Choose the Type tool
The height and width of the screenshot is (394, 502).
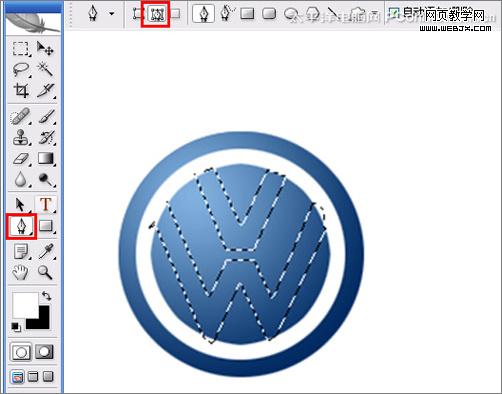[x=46, y=204]
